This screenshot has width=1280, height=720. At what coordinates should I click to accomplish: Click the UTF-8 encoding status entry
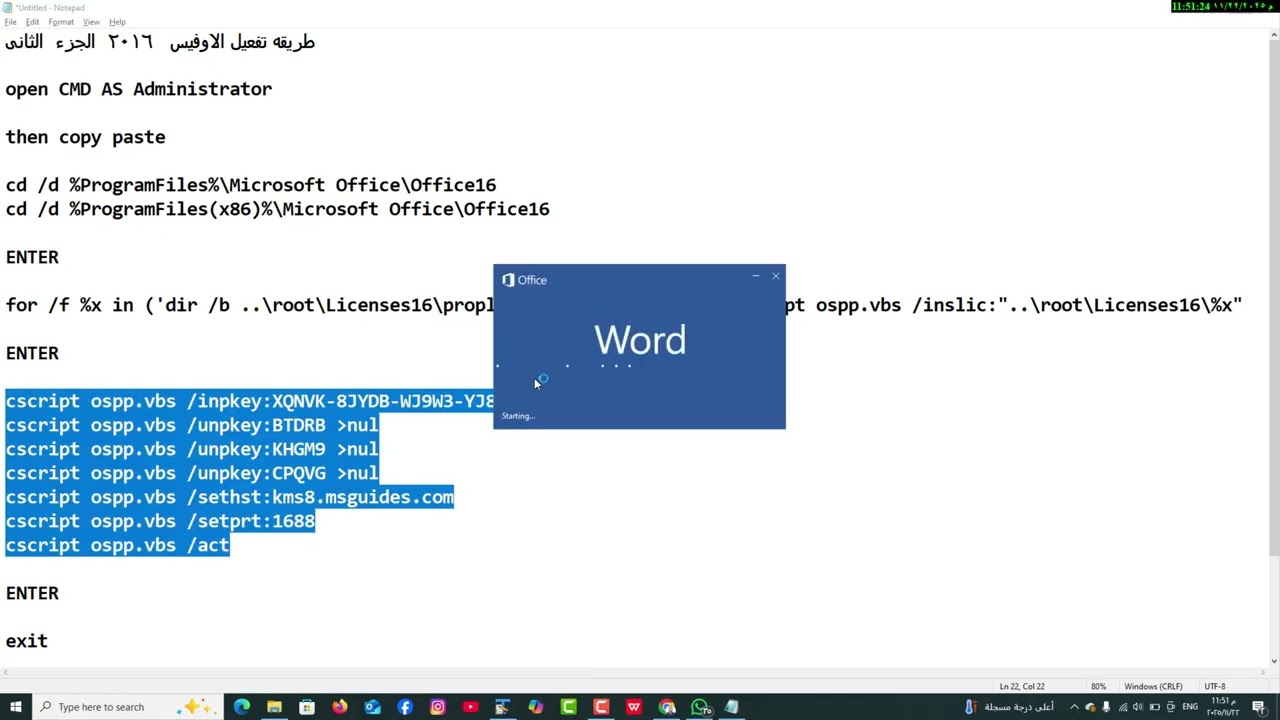pyautogui.click(x=1214, y=686)
